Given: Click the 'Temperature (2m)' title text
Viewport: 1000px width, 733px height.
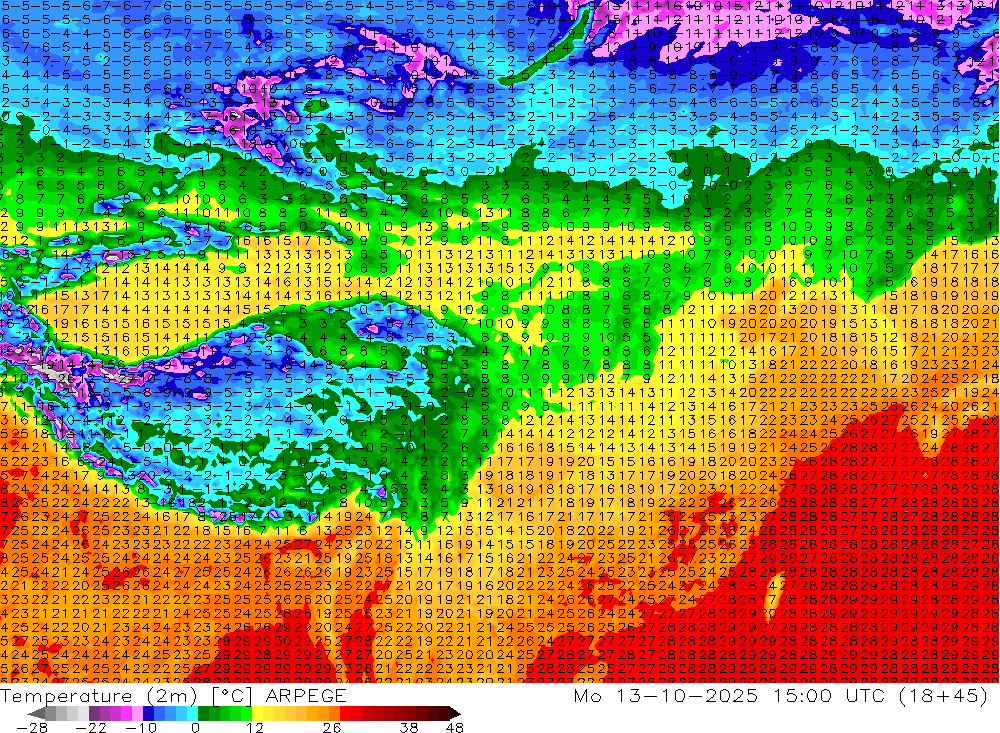Looking at the screenshot, I should coord(98,696).
